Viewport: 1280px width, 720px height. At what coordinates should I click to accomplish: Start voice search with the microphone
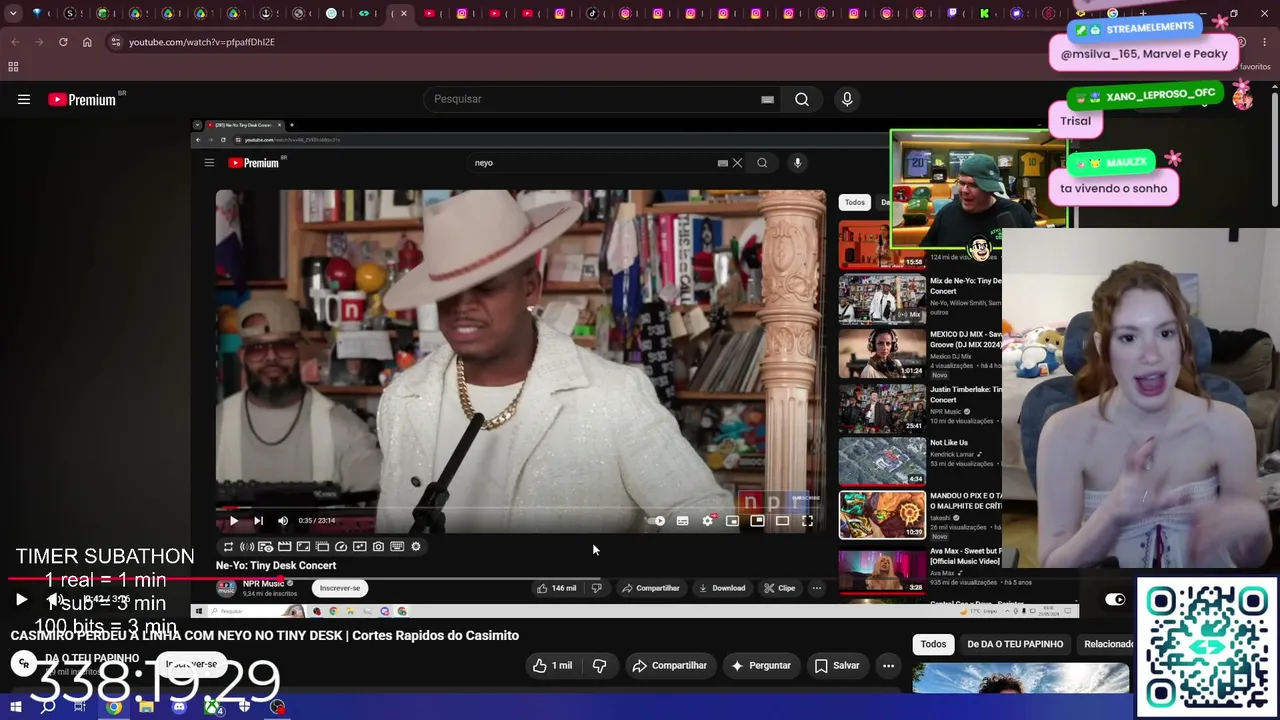[x=847, y=99]
